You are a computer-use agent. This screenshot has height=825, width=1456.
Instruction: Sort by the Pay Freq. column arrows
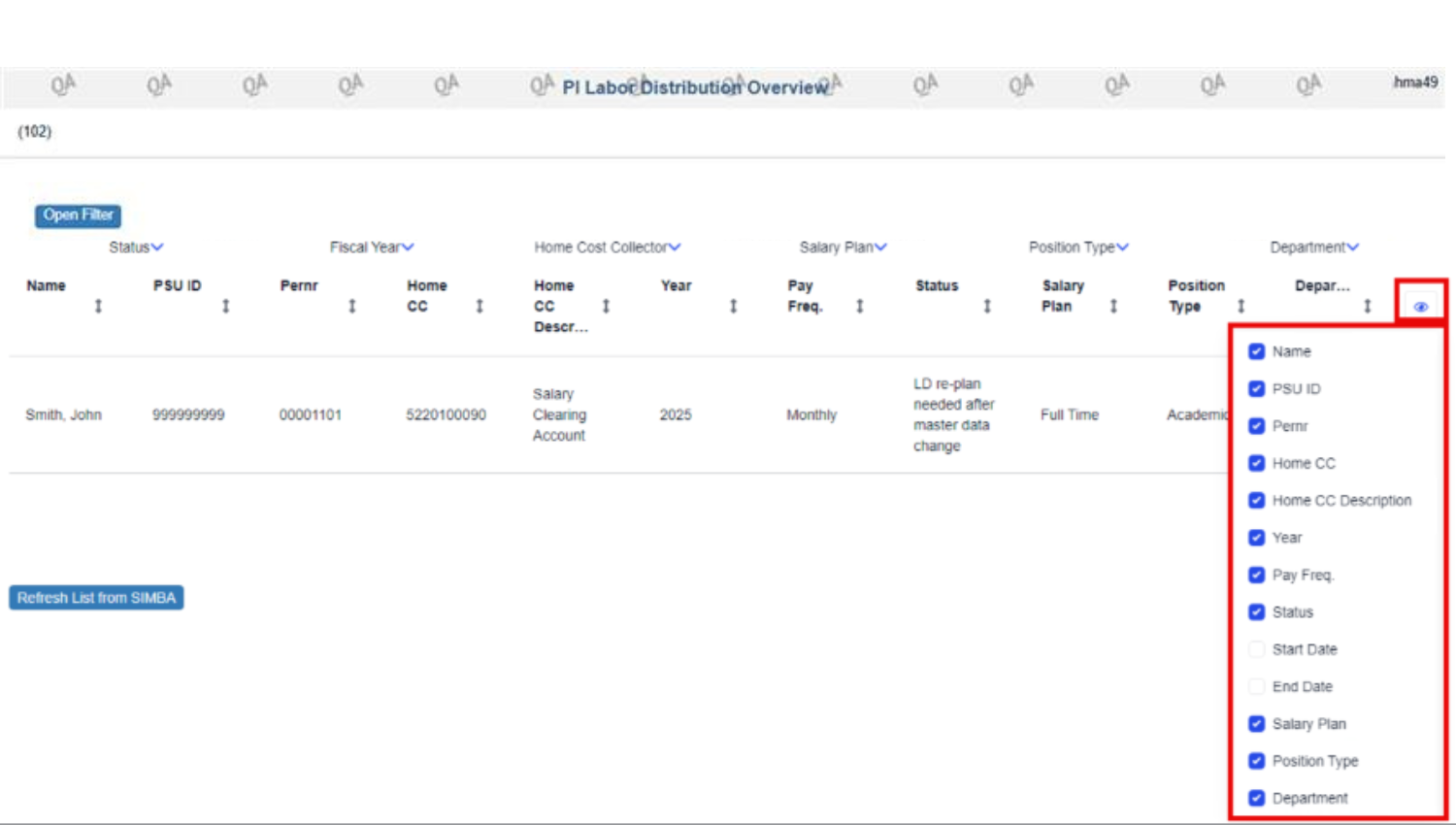tap(860, 307)
